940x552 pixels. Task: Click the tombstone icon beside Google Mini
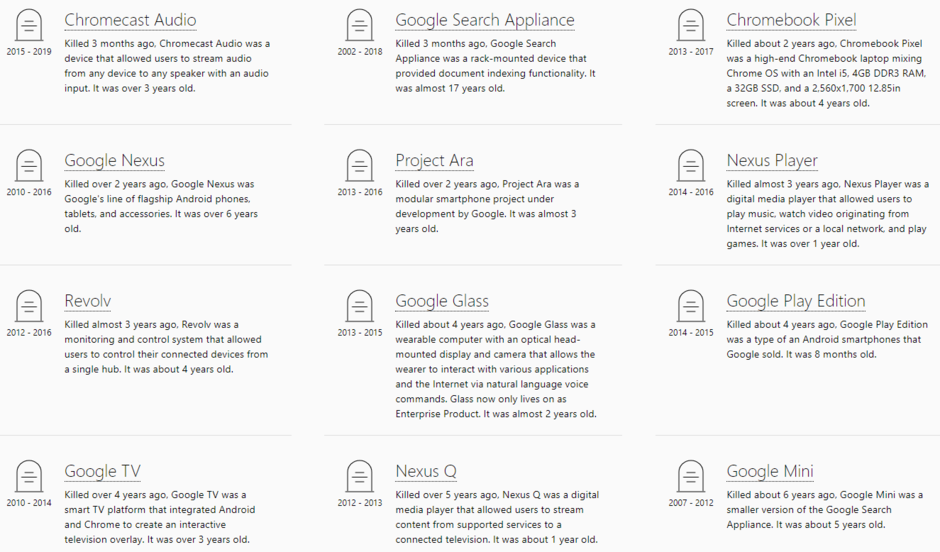click(690, 476)
